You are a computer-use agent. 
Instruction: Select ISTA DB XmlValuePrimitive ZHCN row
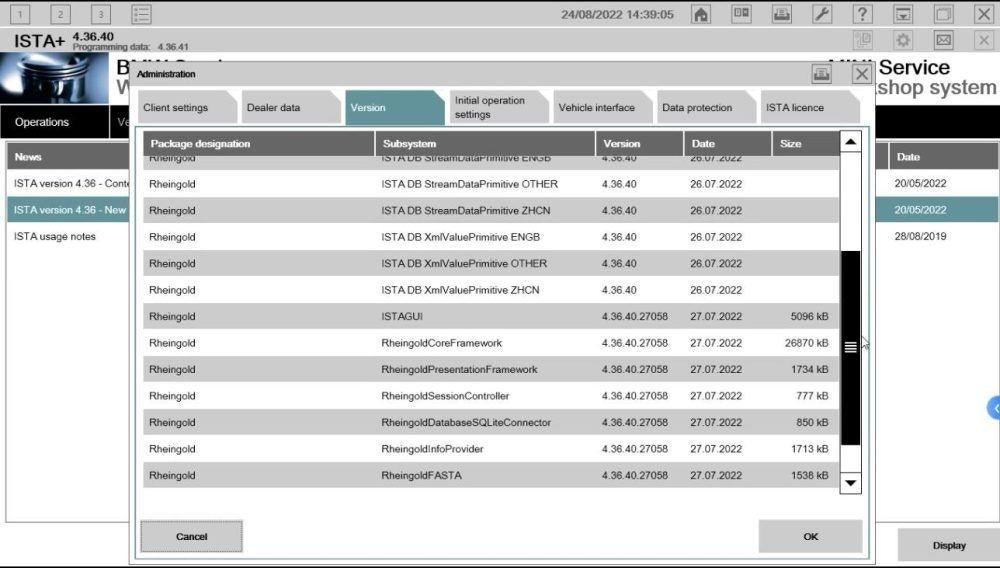tap(490, 290)
